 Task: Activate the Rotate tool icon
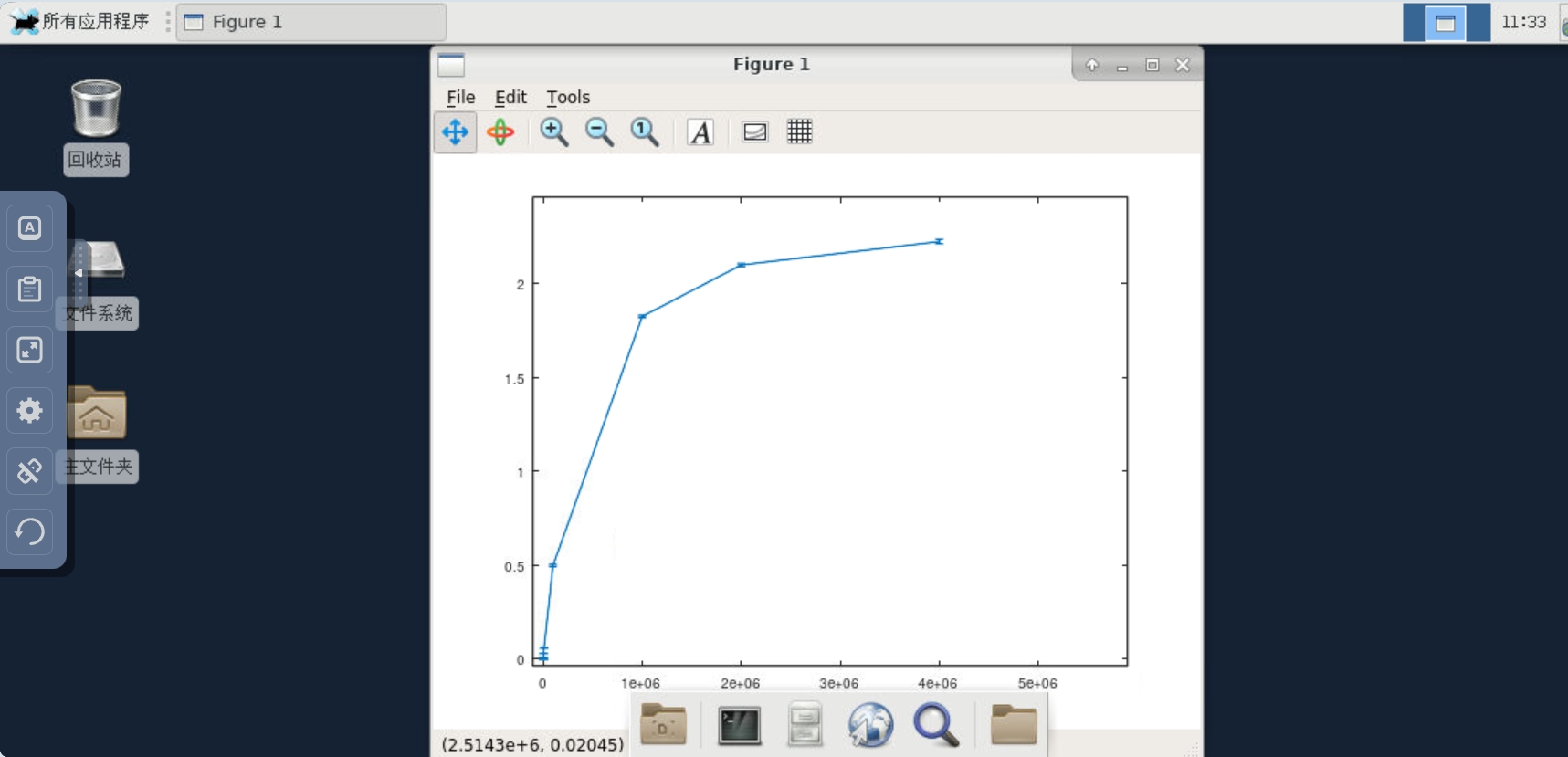tap(500, 132)
